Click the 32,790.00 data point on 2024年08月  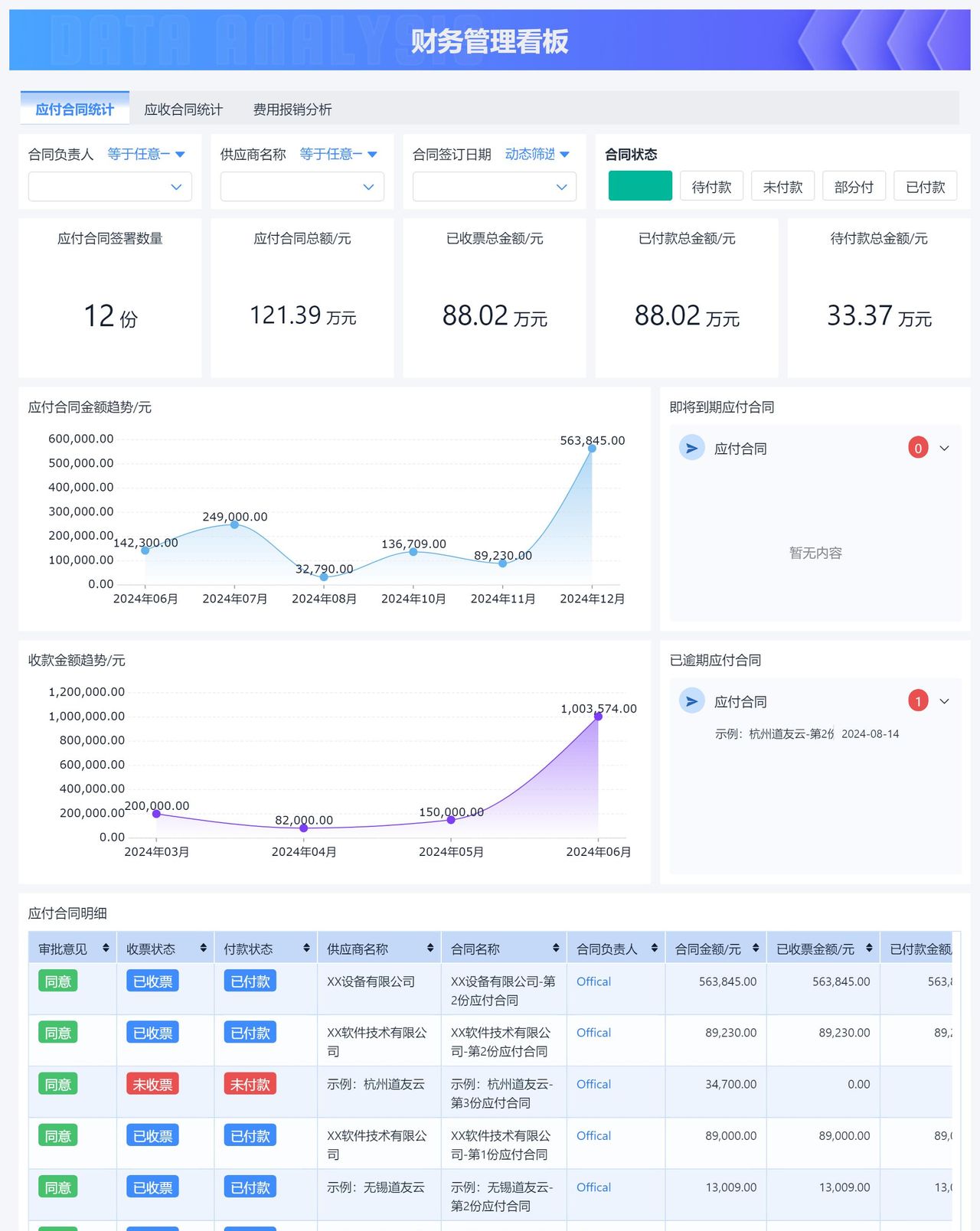(324, 576)
